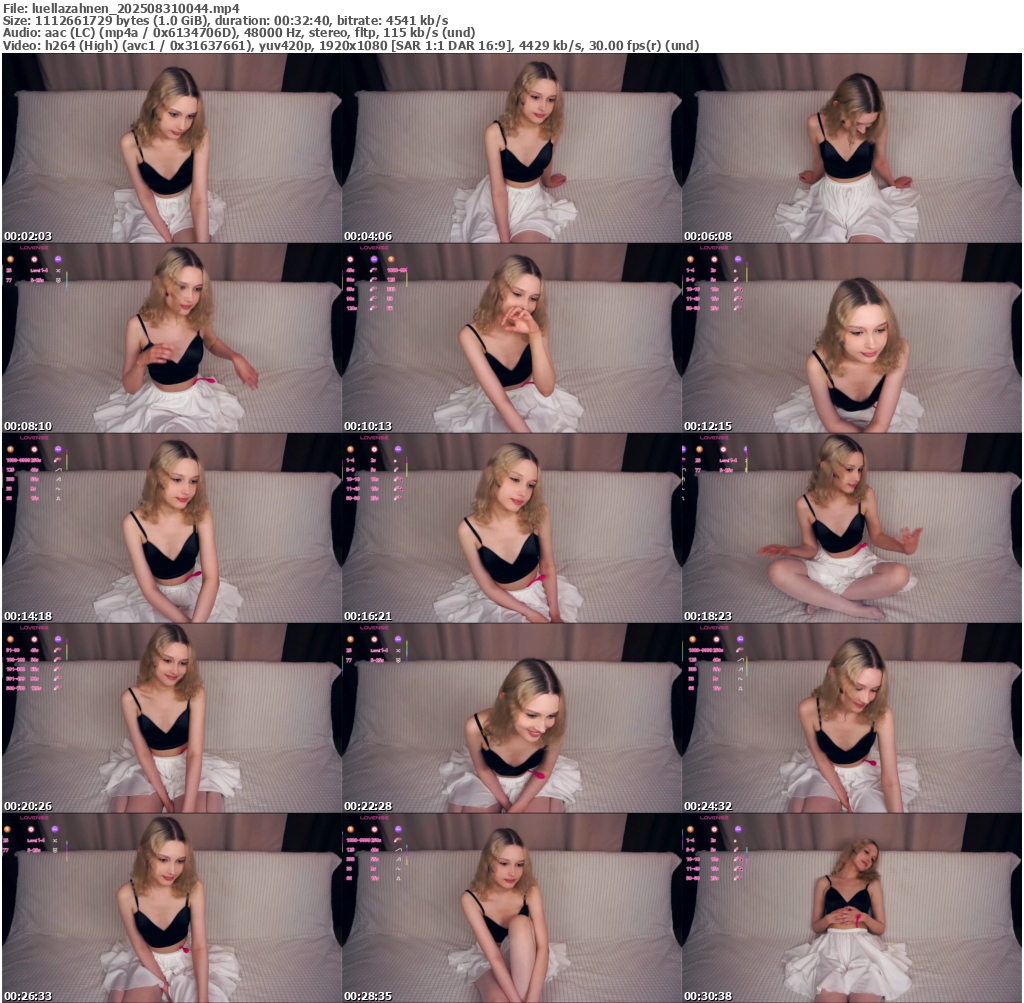Screen dimensions: 1024x1003
Task: Choose the thumbnail marked 00:22:28
Action: (512, 718)
